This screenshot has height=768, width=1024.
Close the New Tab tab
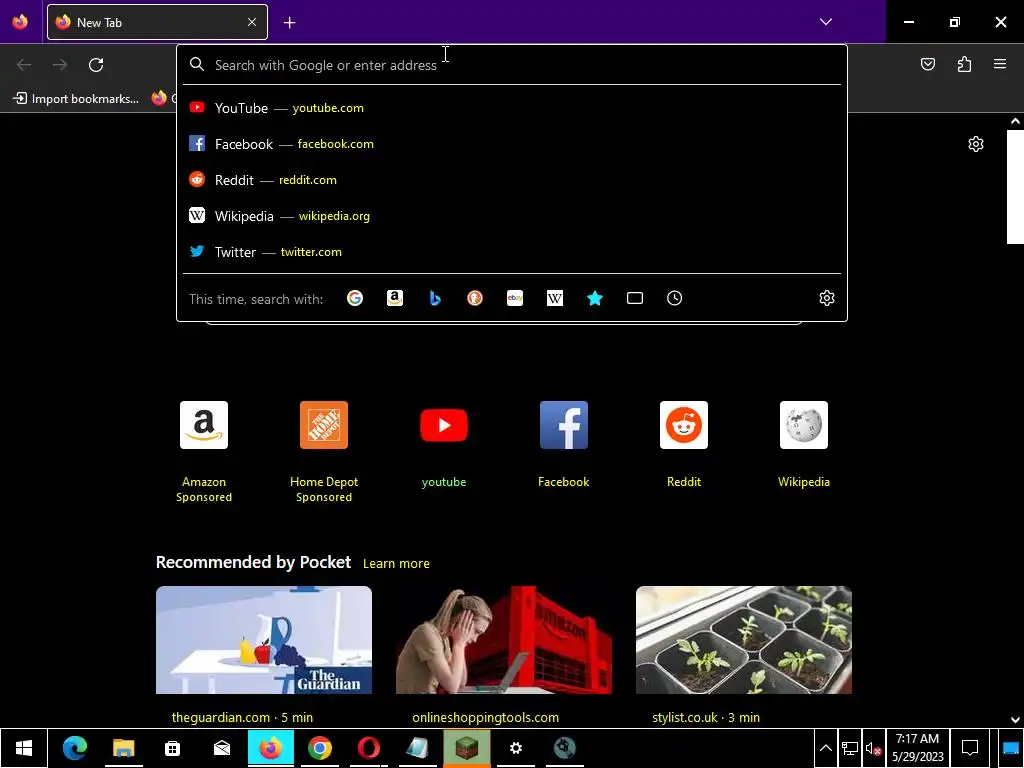252,22
